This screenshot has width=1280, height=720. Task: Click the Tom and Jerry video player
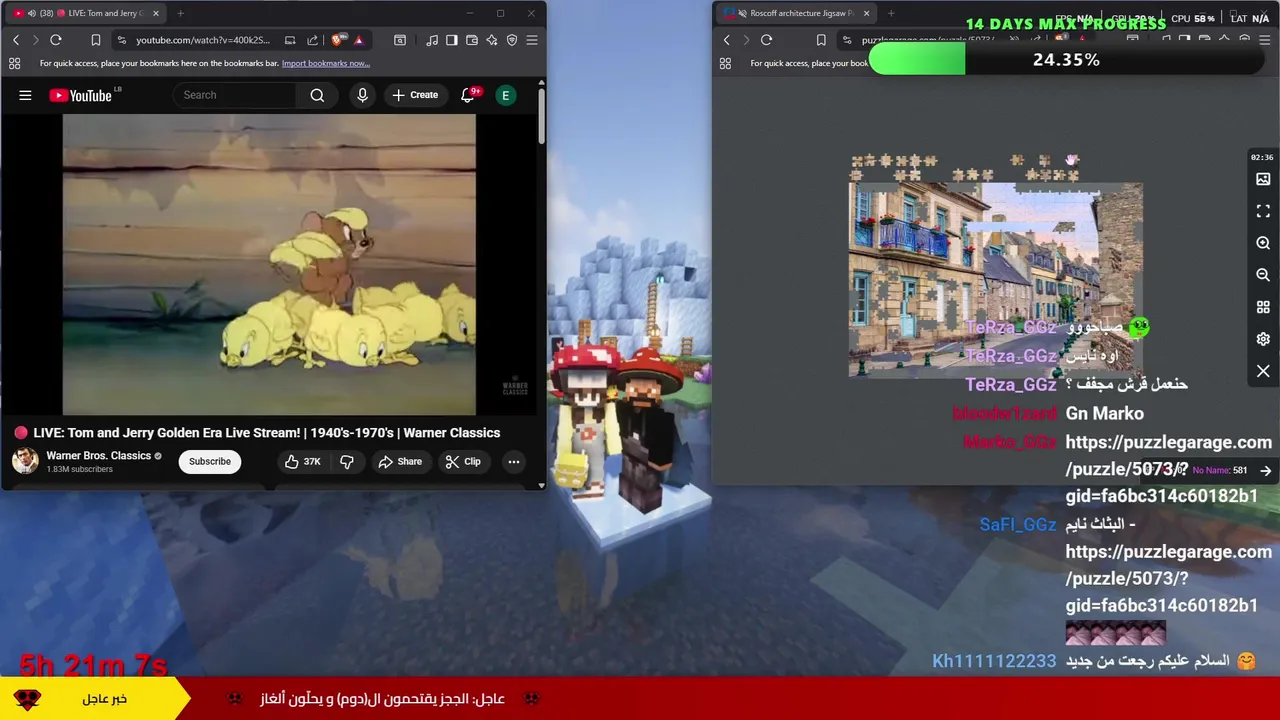click(269, 264)
